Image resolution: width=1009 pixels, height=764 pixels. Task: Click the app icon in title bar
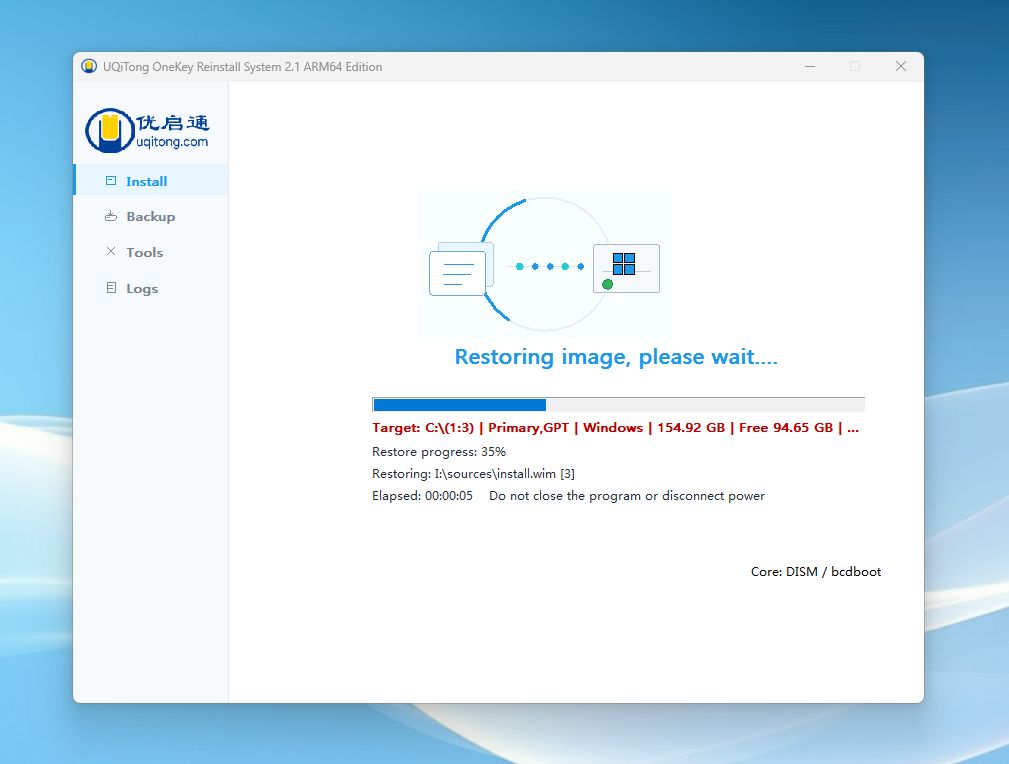tap(89, 66)
